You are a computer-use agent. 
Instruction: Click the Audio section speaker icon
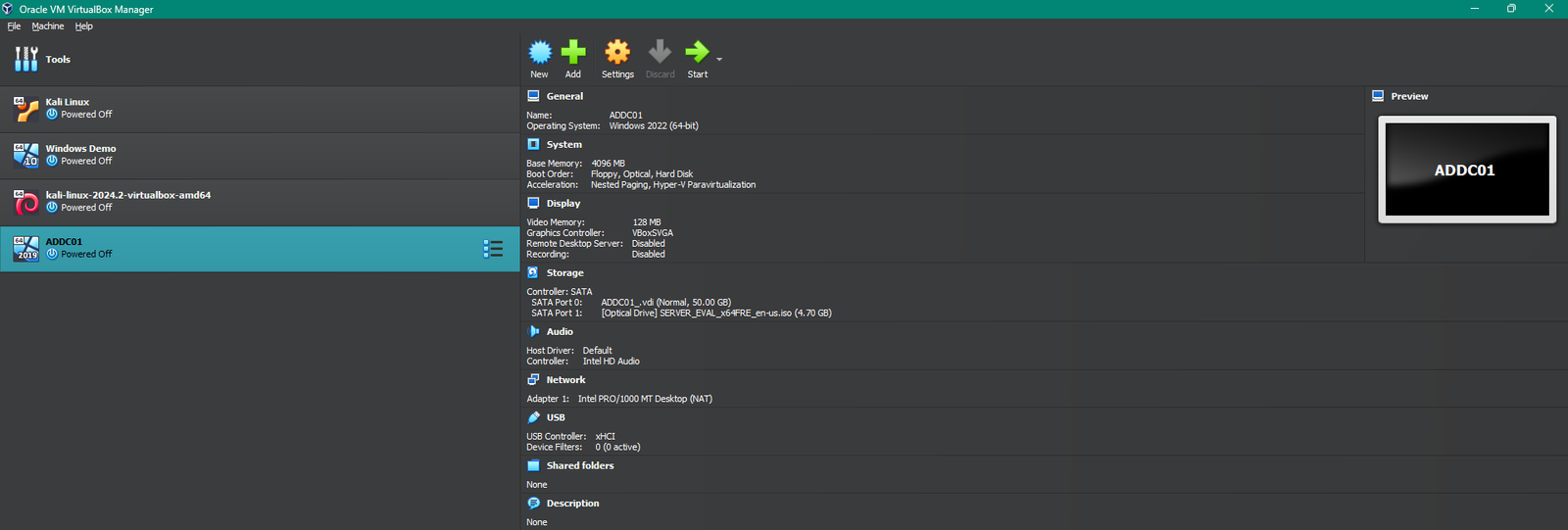coord(533,331)
